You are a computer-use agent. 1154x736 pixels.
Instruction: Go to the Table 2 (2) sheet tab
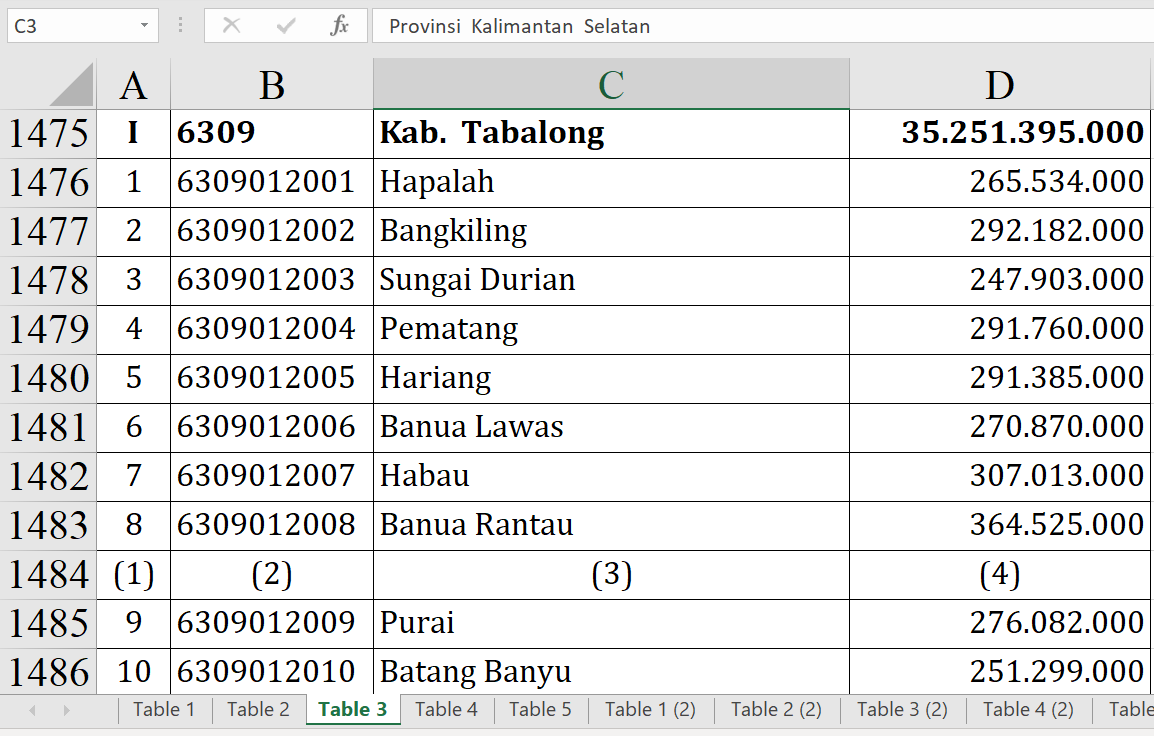coord(776,710)
